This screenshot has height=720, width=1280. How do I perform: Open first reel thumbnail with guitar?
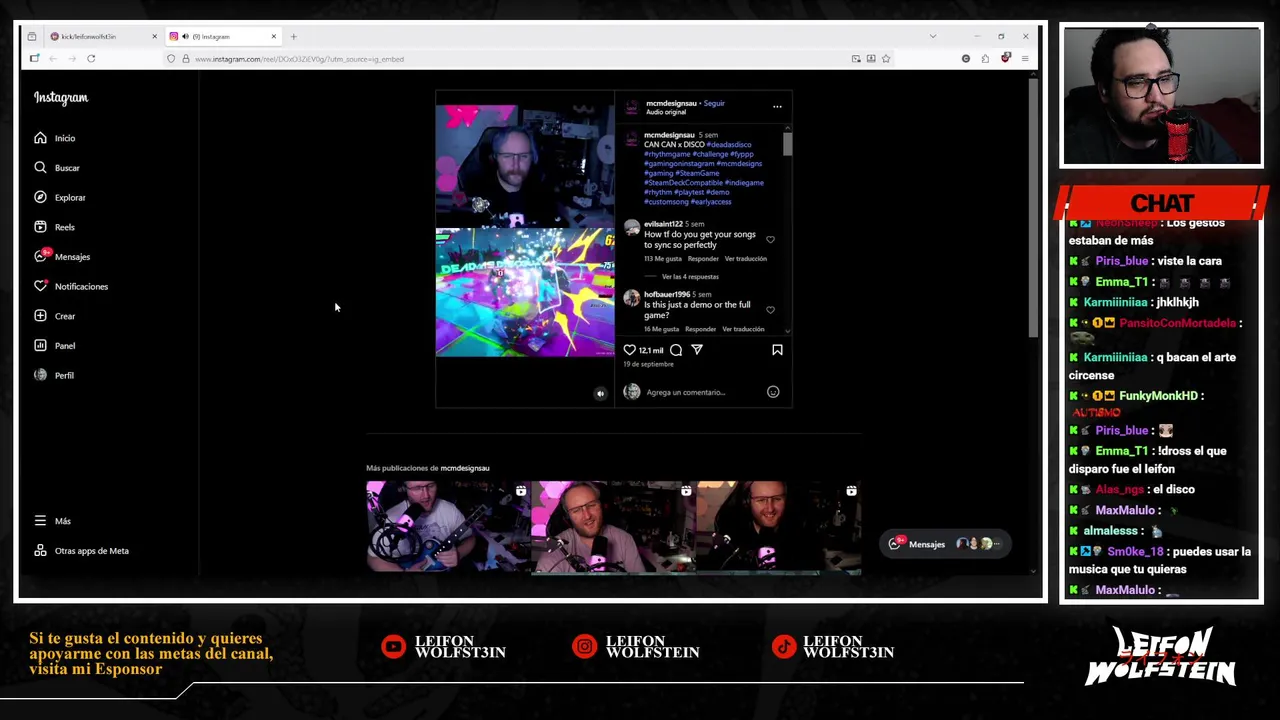pos(448,527)
